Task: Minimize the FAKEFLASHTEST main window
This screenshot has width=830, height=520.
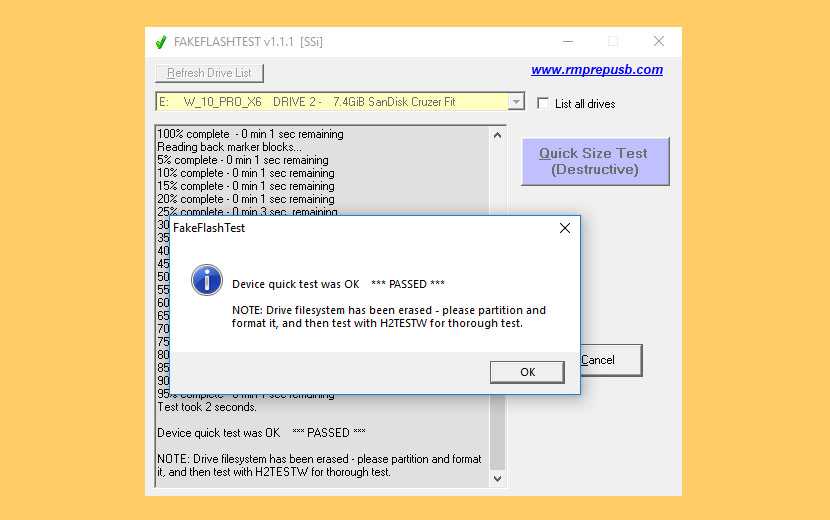Action: 567,42
